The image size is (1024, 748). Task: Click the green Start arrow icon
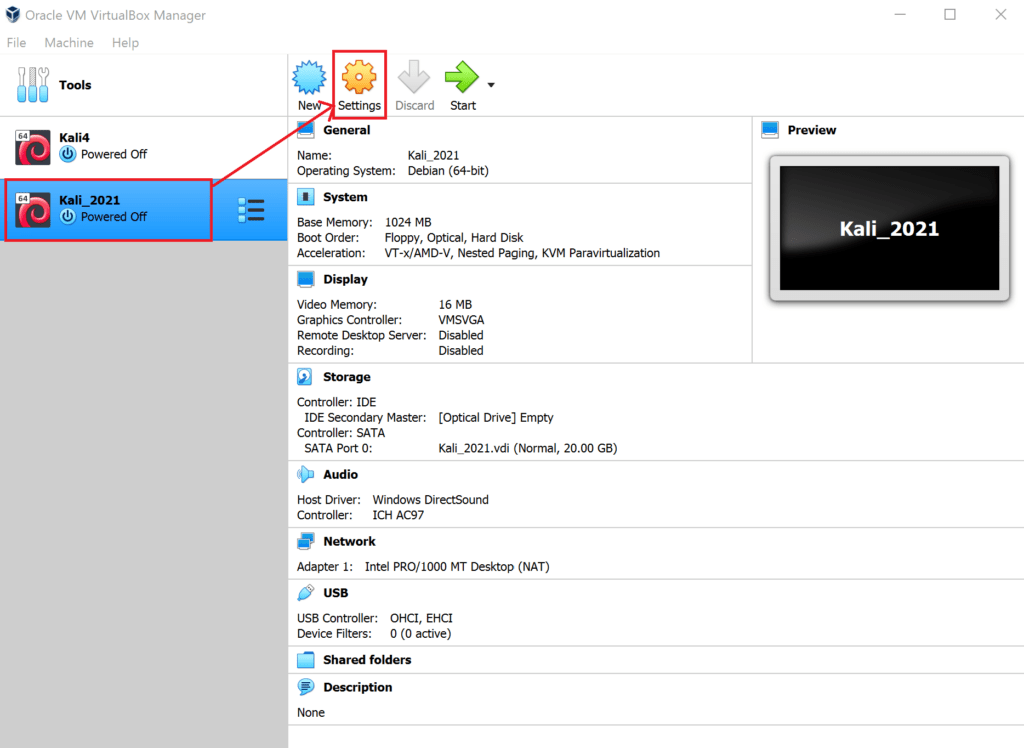[462, 77]
